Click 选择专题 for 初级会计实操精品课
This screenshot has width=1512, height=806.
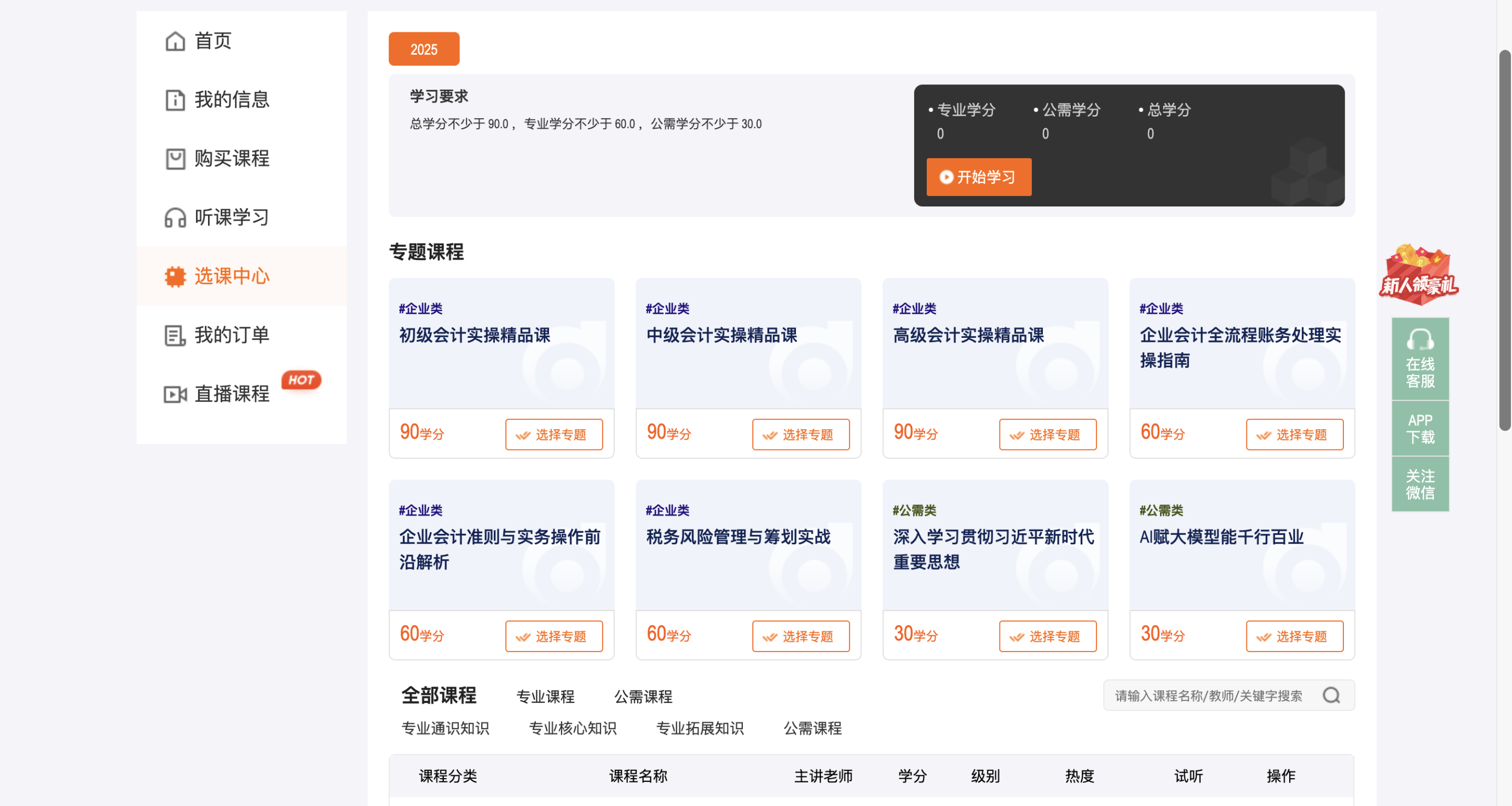pyautogui.click(x=553, y=434)
